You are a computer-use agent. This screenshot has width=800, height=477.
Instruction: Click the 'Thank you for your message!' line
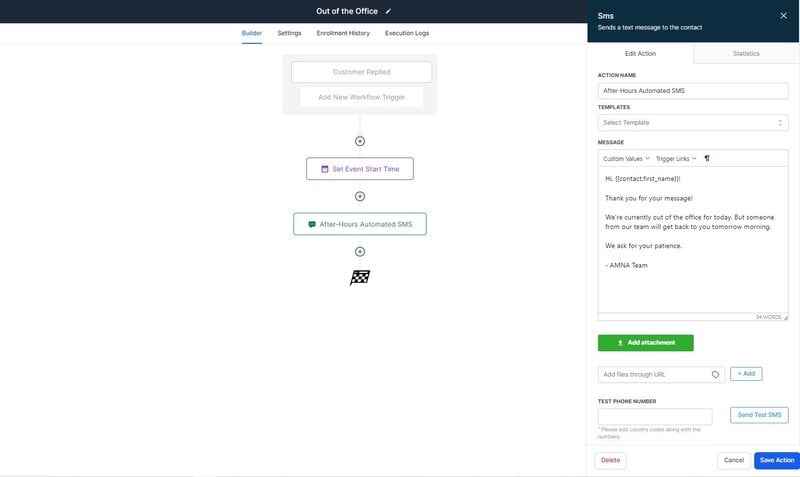tap(649, 198)
